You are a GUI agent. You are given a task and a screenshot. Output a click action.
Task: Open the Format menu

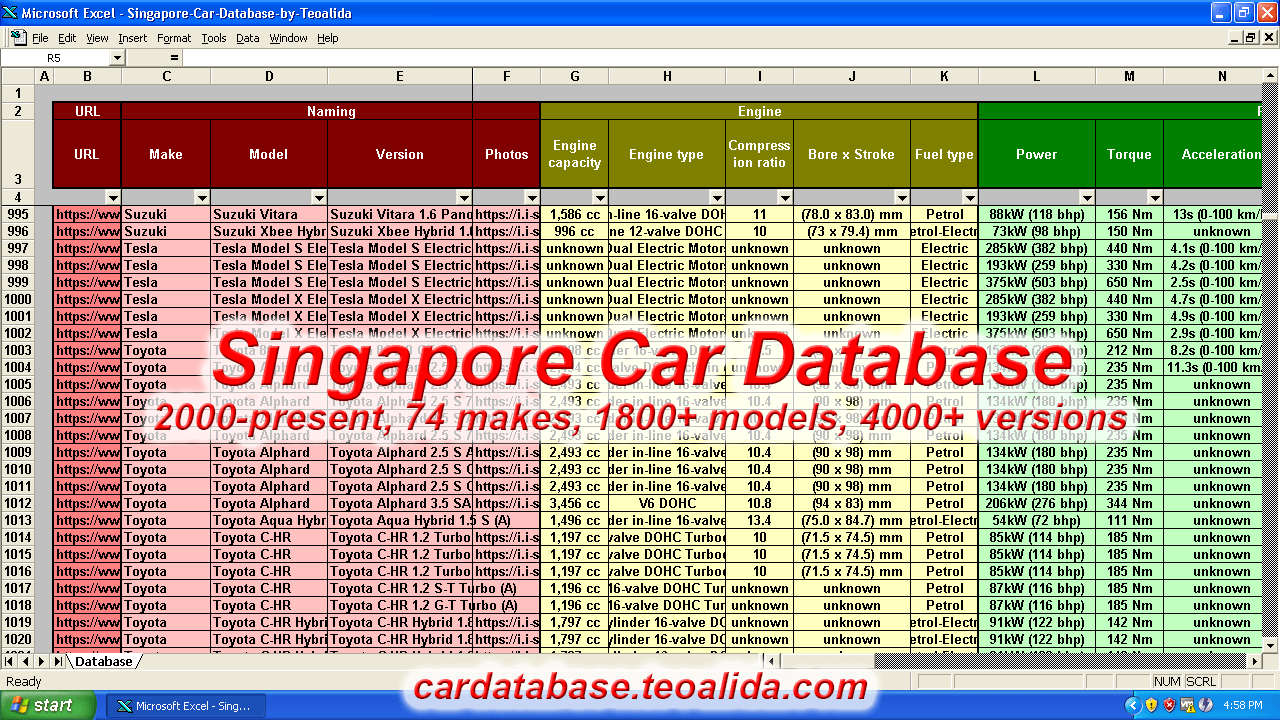174,38
